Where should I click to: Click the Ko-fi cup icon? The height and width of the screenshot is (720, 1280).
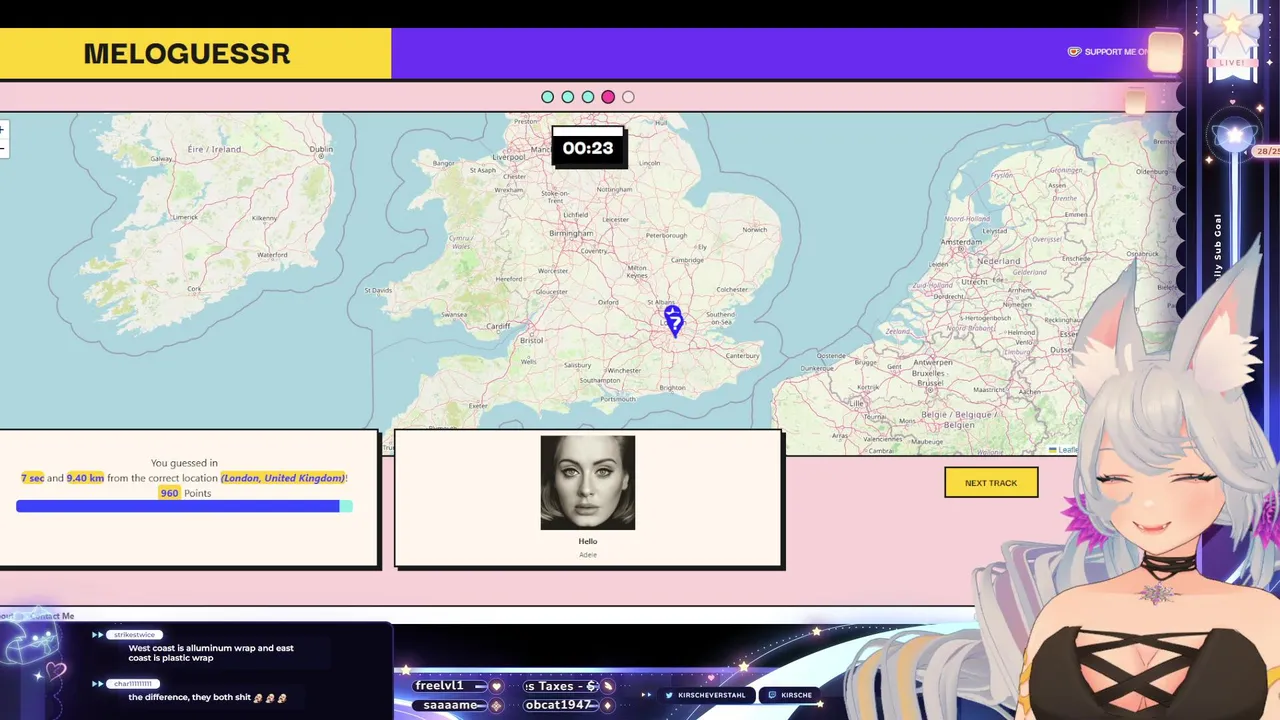tap(1074, 52)
